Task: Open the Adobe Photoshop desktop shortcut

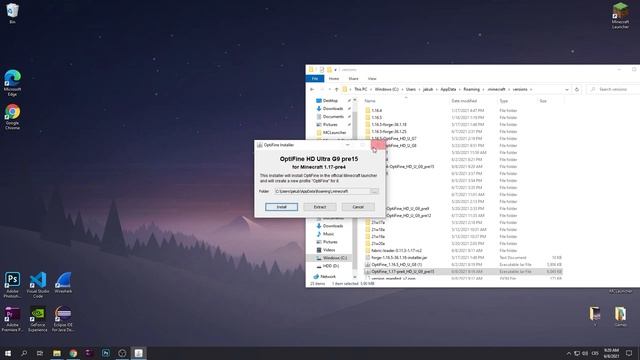Action: point(12,285)
